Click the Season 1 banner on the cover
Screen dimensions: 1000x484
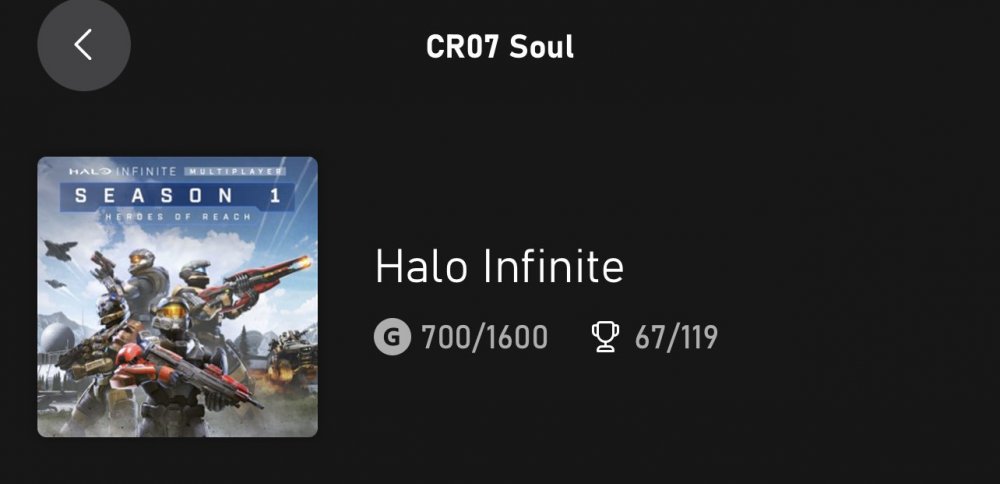click(x=168, y=194)
